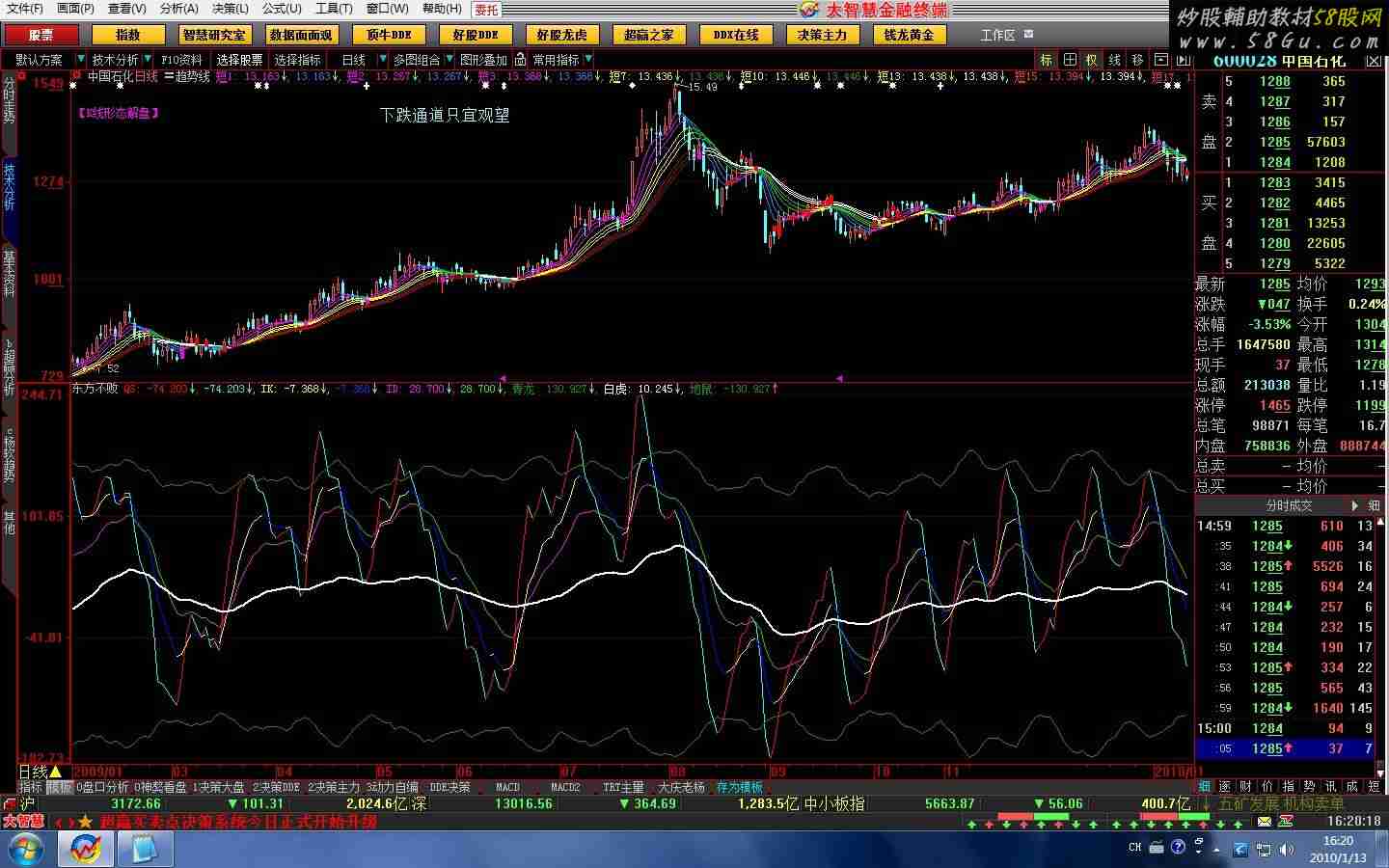Click the 线 drawing tool icon
The width and height of the screenshot is (1389, 868).
coord(1114,60)
